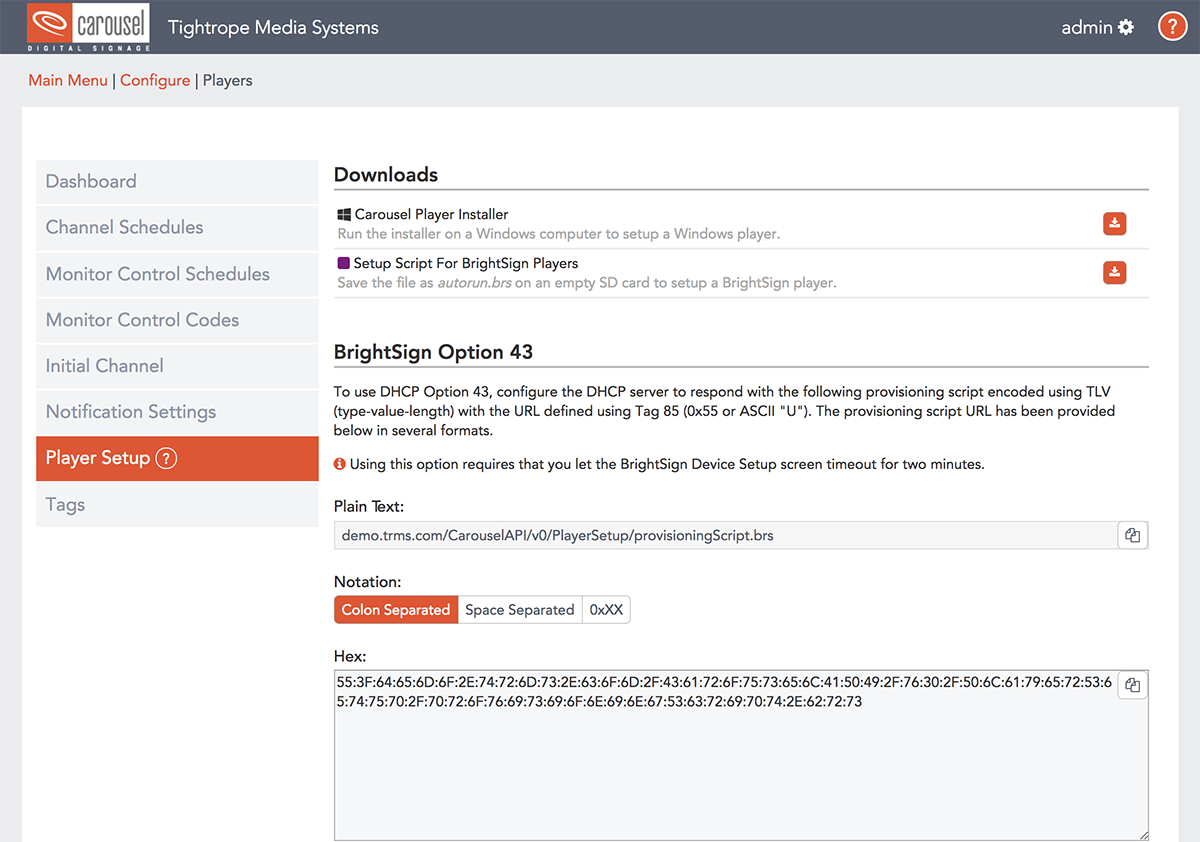Switch notation to Space Separated

click(x=520, y=610)
